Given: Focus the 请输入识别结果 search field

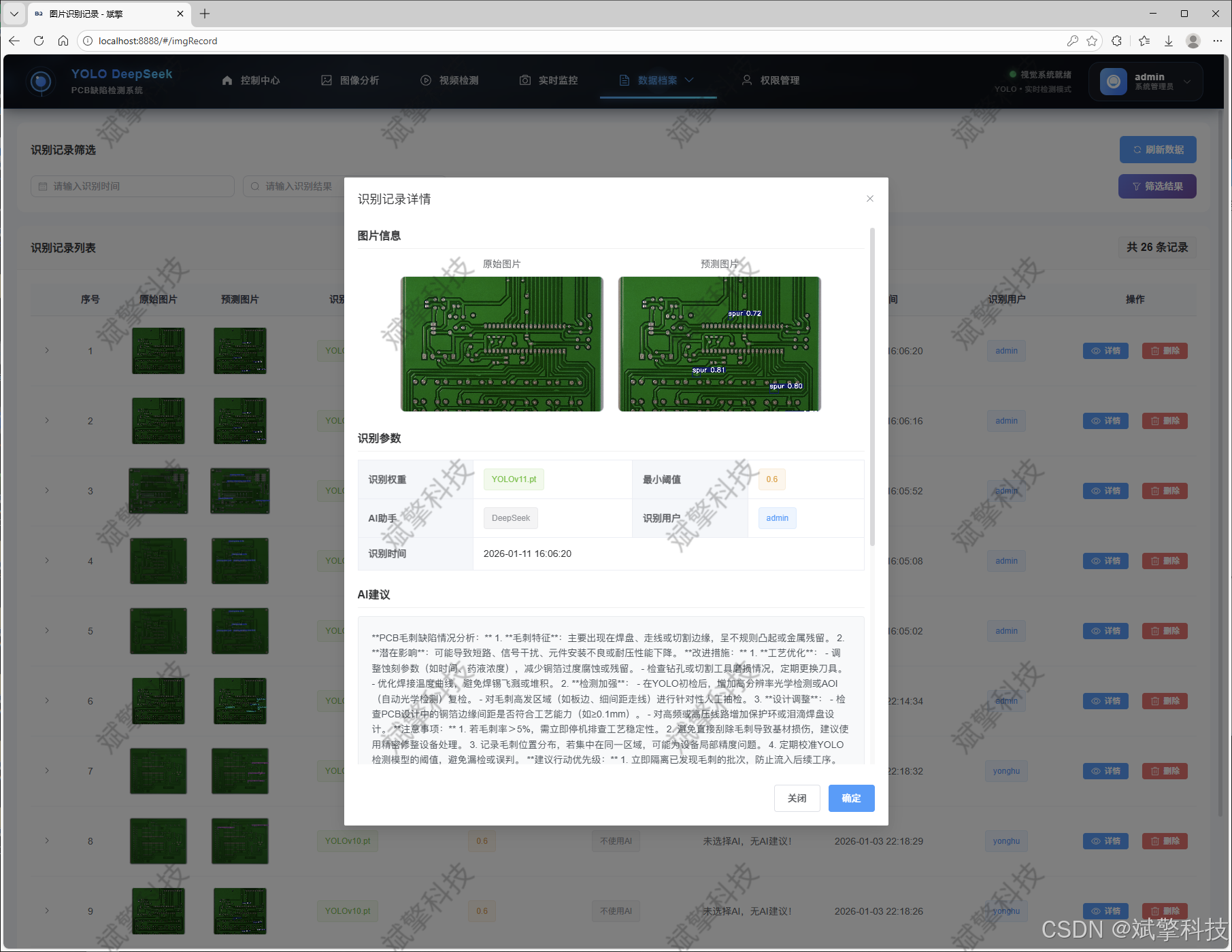Looking at the screenshot, I should (x=294, y=186).
